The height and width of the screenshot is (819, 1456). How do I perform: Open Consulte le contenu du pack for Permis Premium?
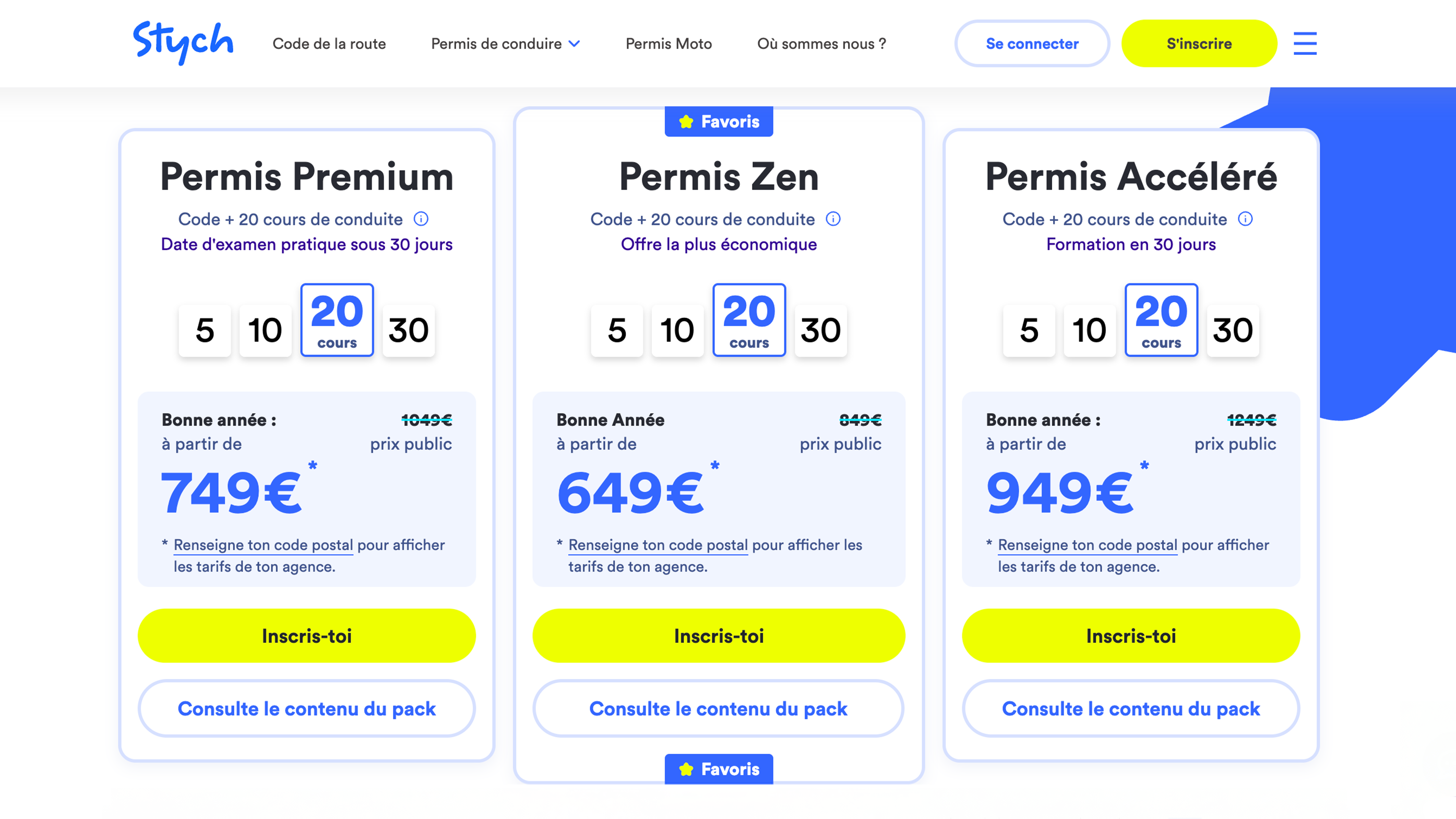click(306, 708)
